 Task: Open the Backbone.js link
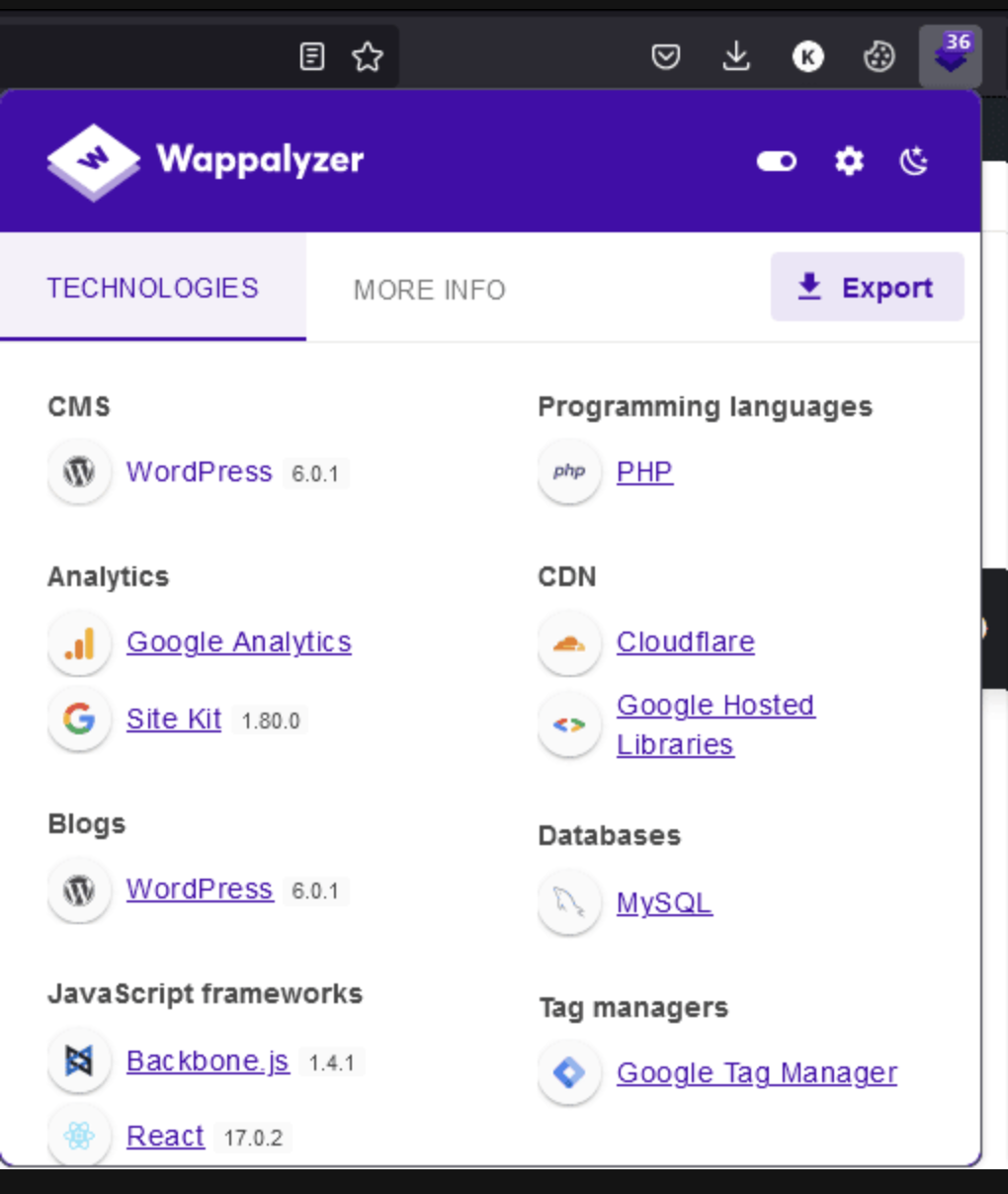point(208,1061)
